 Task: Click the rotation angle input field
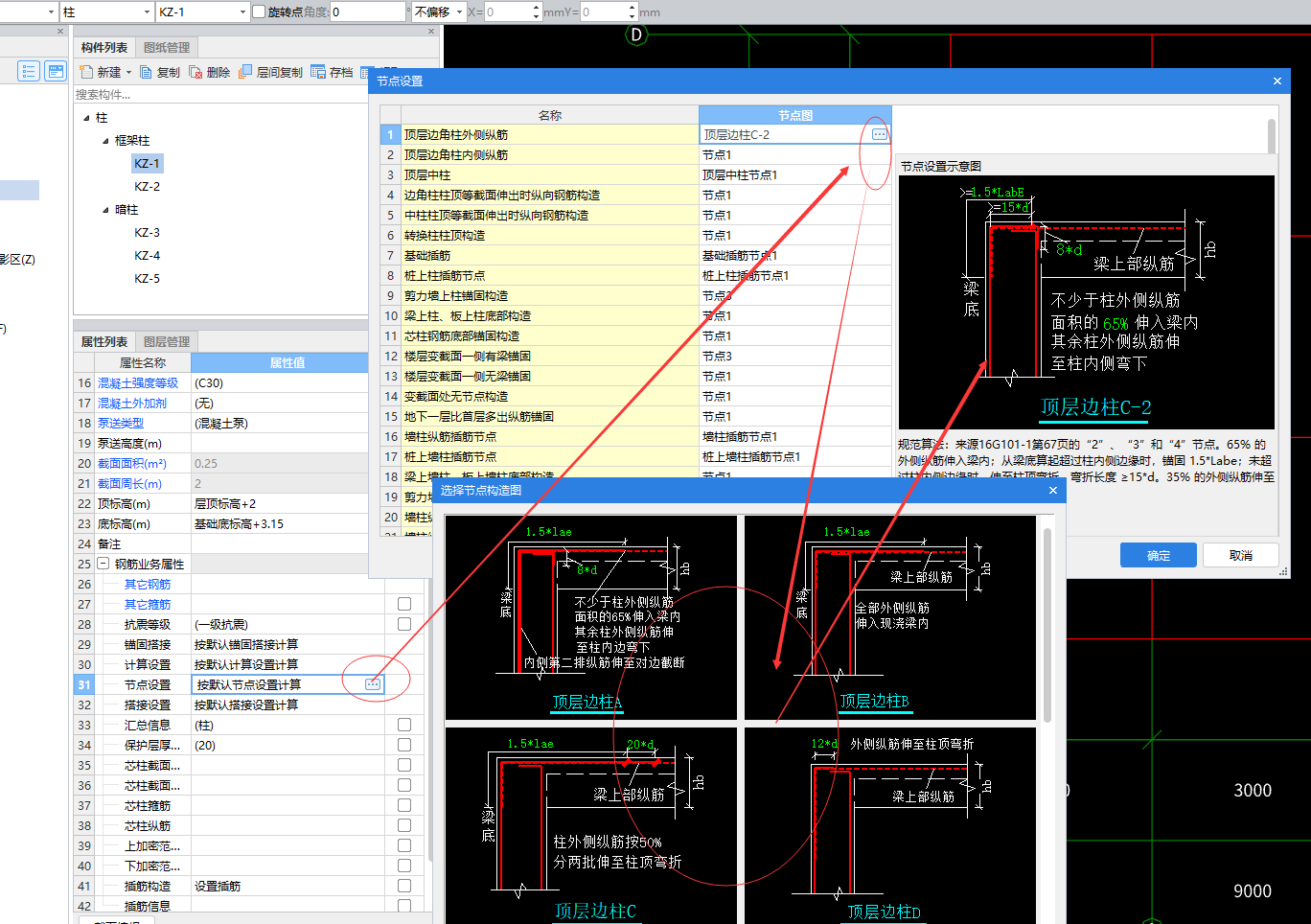368,12
